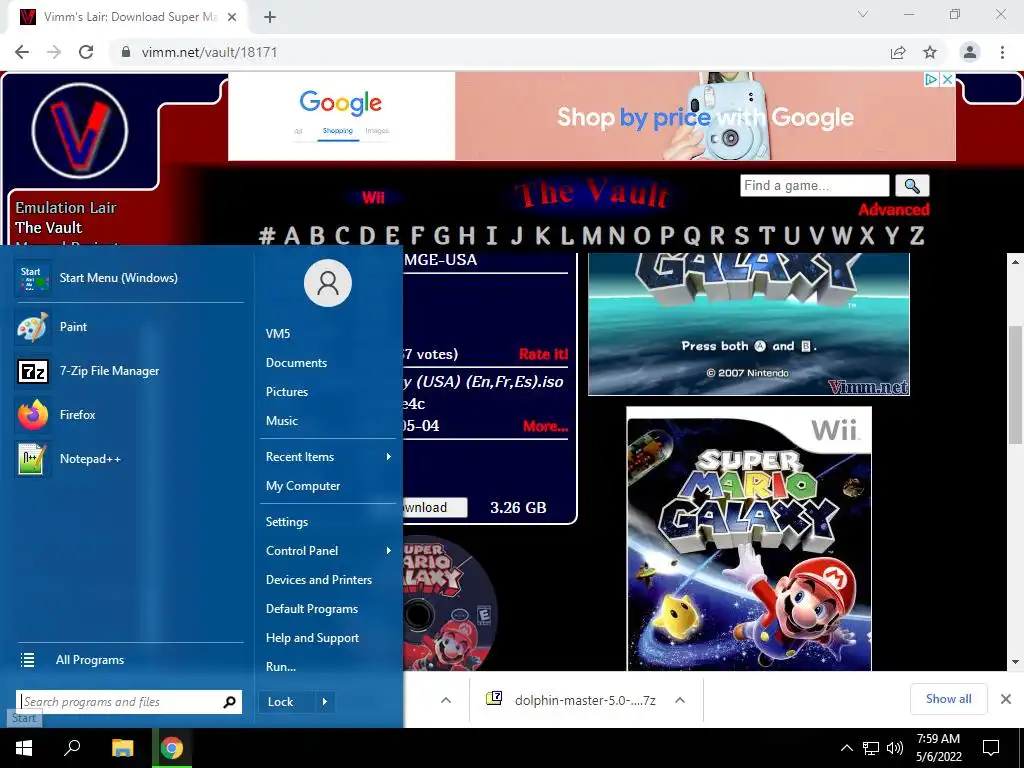Screen dimensions: 1024x768
Task: Open Chrome three-dot menu
Action: (1002, 52)
